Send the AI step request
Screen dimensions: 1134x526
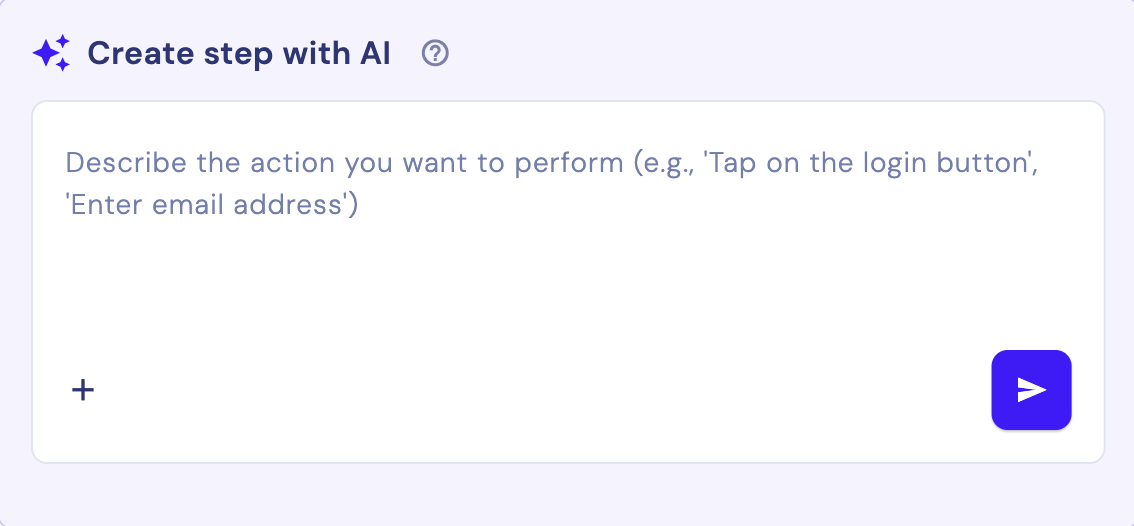point(1031,390)
